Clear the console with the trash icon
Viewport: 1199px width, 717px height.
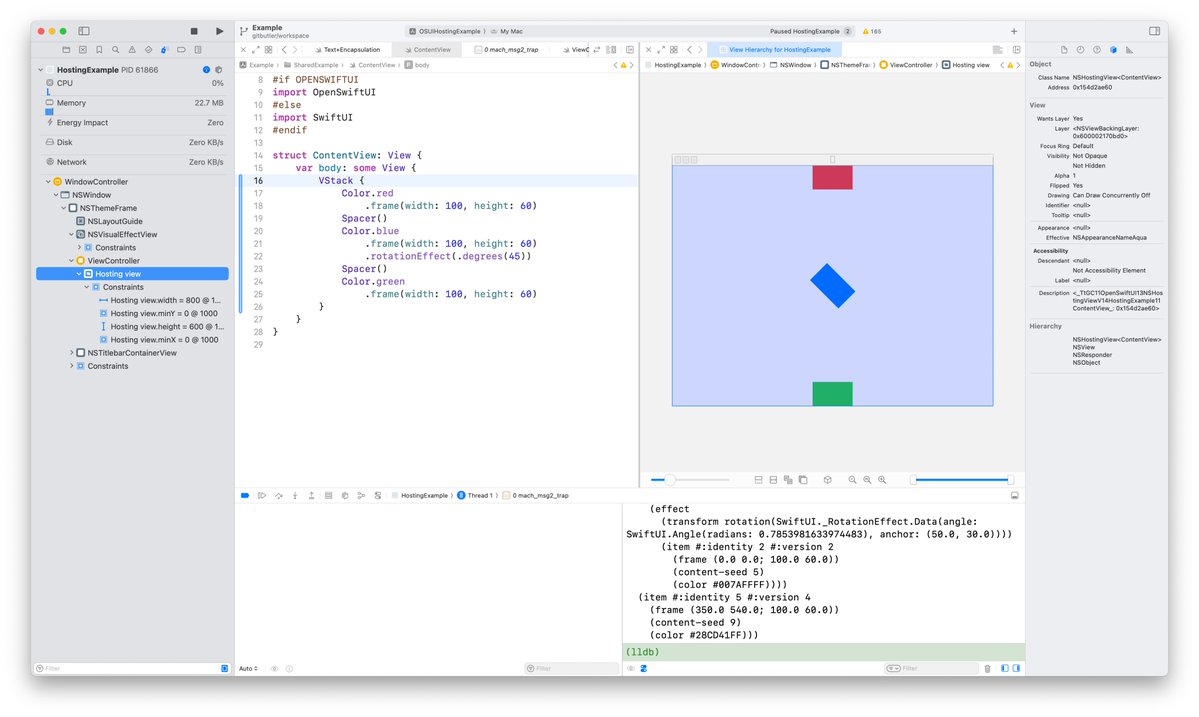pyautogui.click(x=987, y=668)
